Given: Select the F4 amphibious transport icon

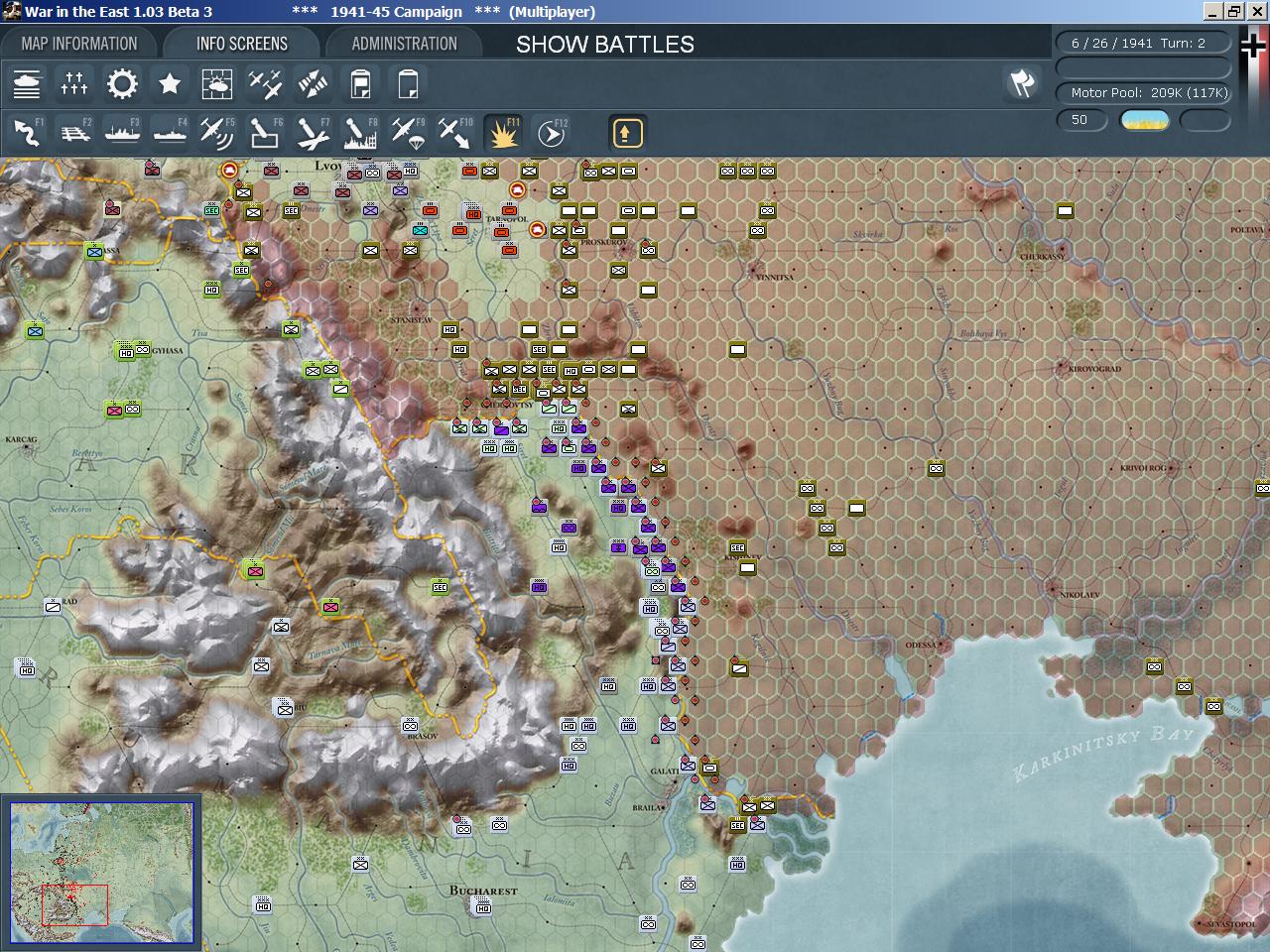Looking at the screenshot, I should click(x=170, y=133).
